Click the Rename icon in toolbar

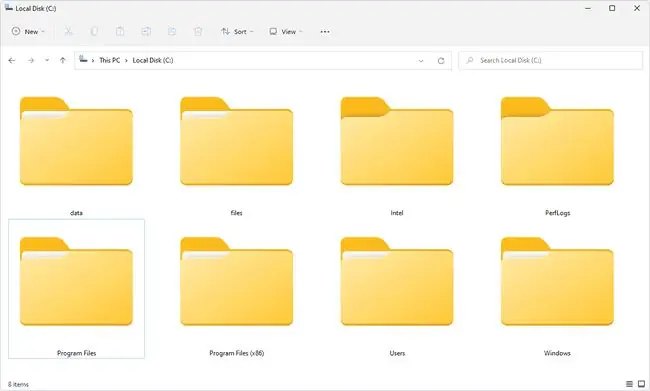point(146,32)
